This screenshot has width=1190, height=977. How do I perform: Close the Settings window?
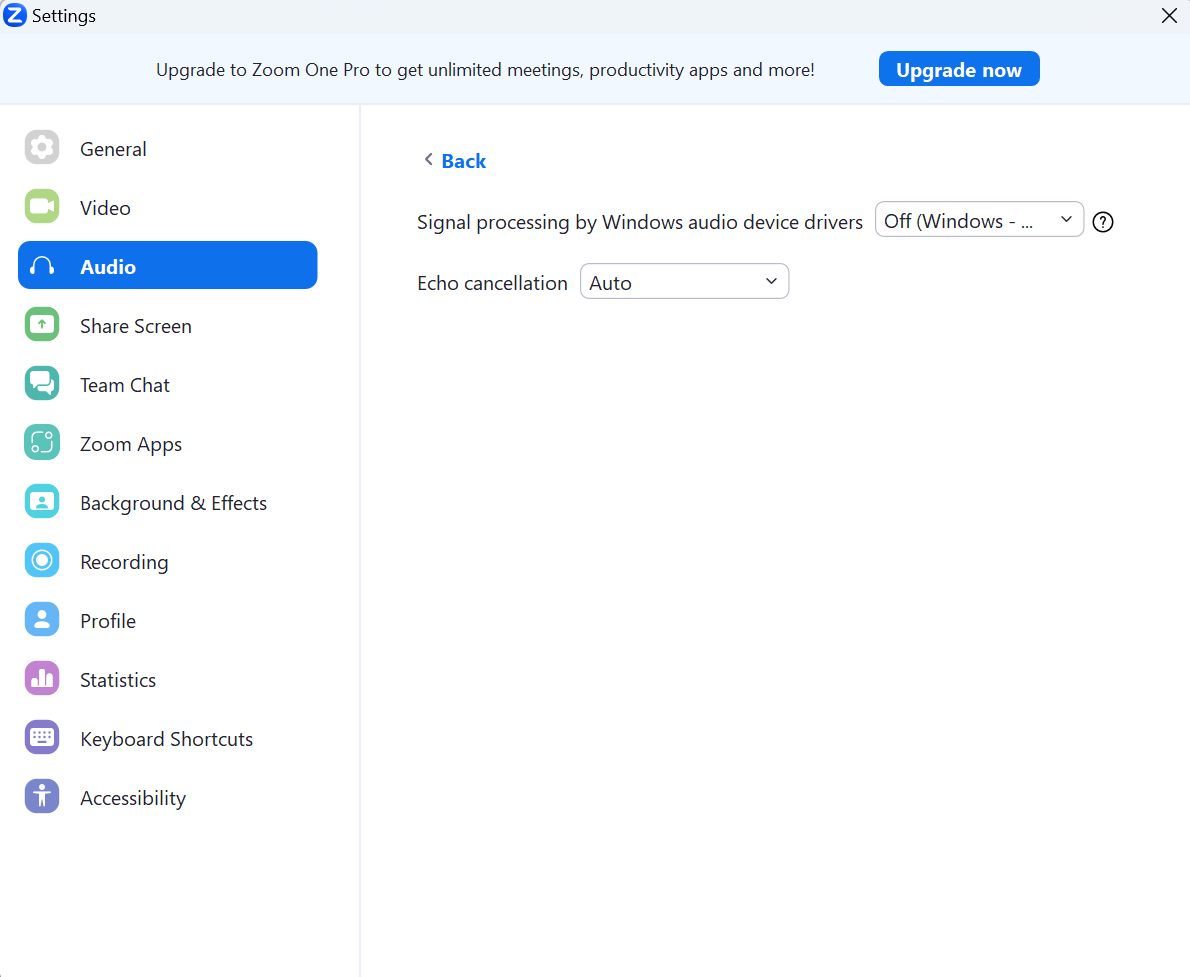(x=1169, y=15)
